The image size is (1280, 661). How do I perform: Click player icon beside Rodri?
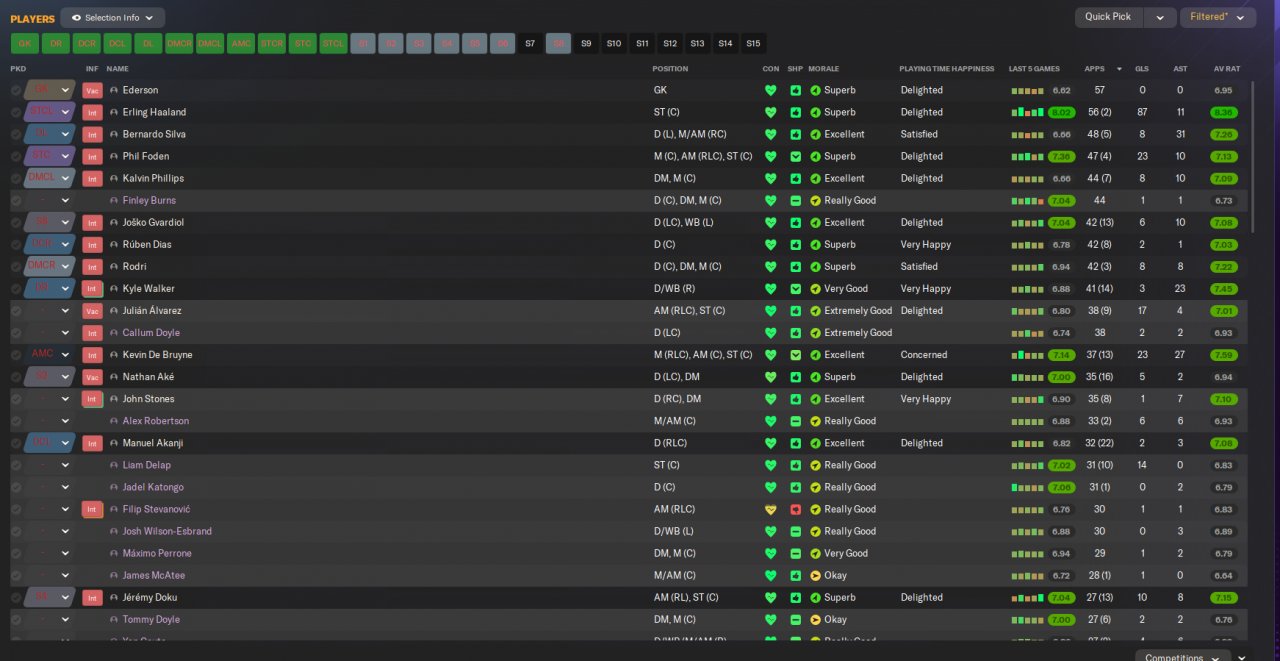(114, 267)
